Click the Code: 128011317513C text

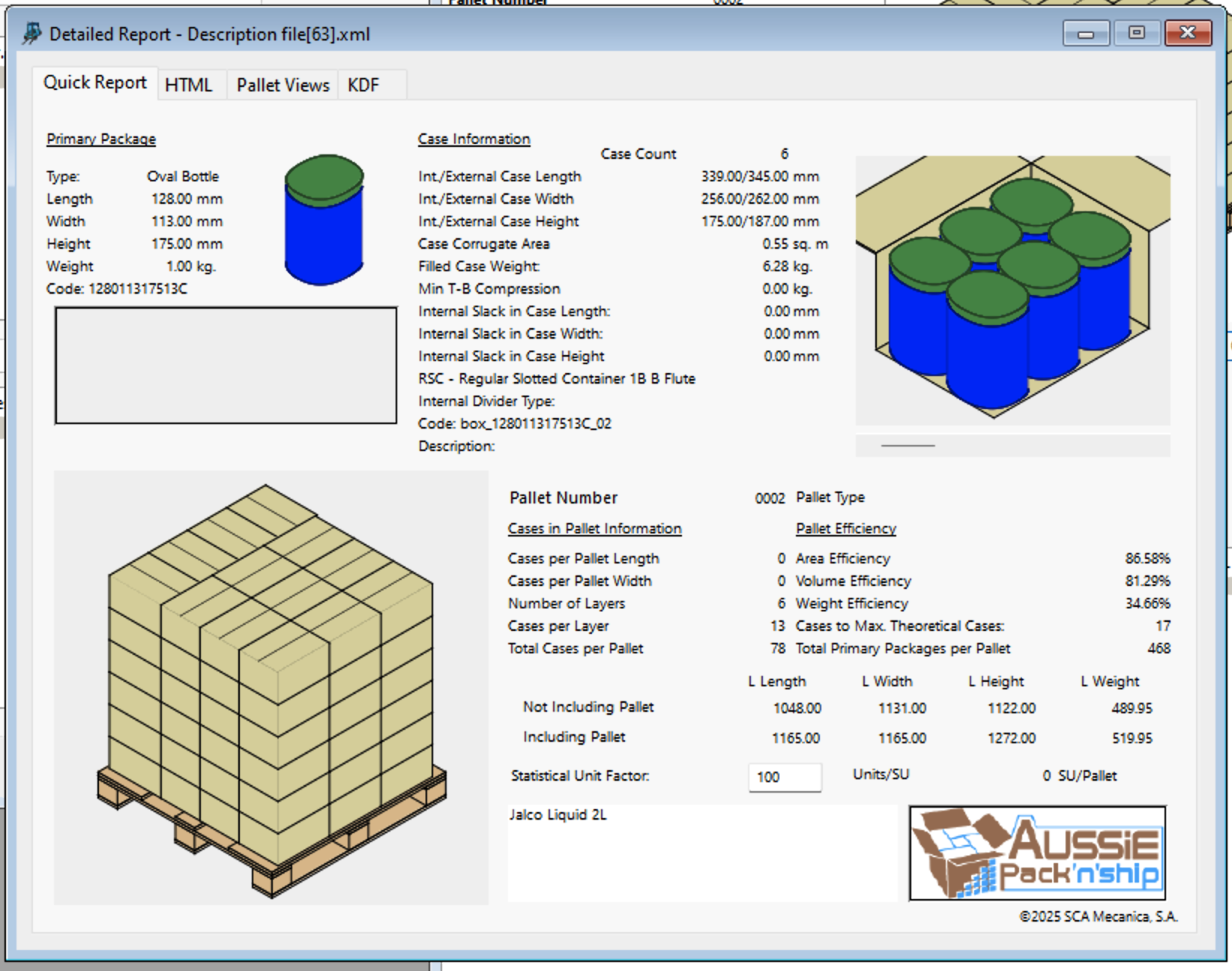click(x=116, y=288)
